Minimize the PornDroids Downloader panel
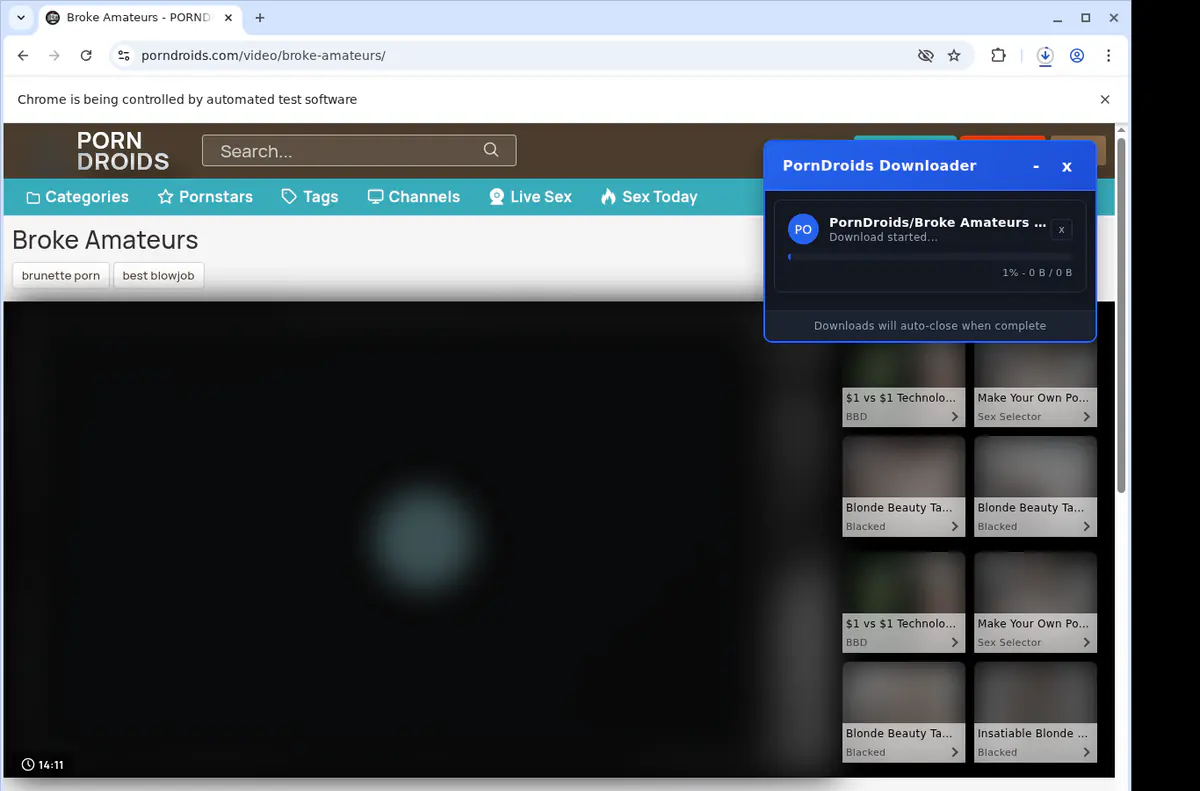Viewport: 1200px width, 791px height. coord(1037,166)
